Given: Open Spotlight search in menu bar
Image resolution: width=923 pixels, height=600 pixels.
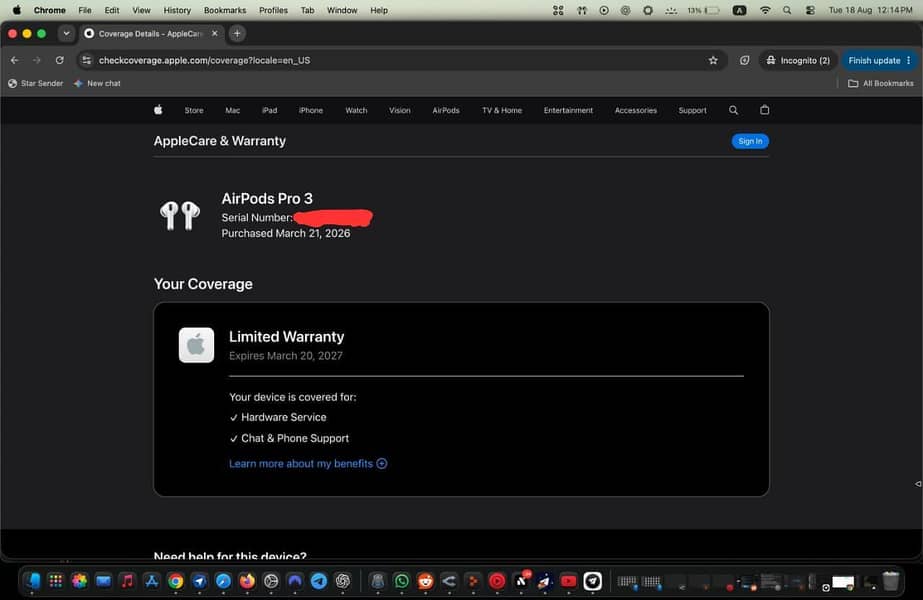Looking at the screenshot, I should pyautogui.click(x=787, y=10).
